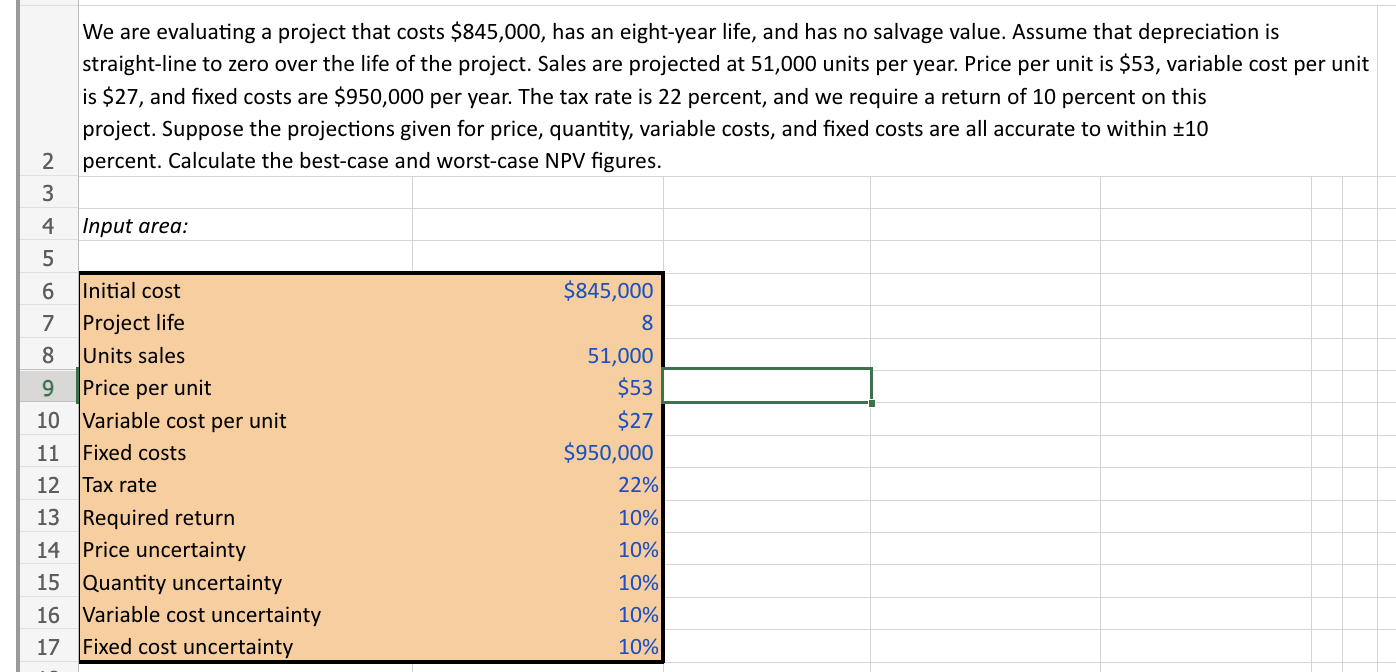Click the empty cell to the right of 51,000

766,355
